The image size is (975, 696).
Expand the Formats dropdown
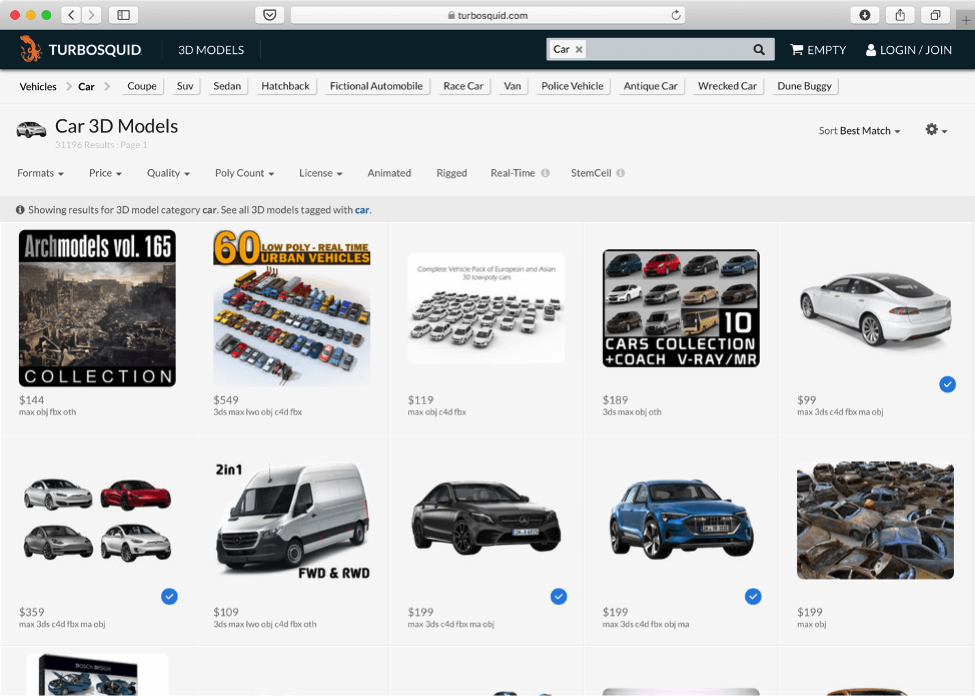(x=40, y=173)
